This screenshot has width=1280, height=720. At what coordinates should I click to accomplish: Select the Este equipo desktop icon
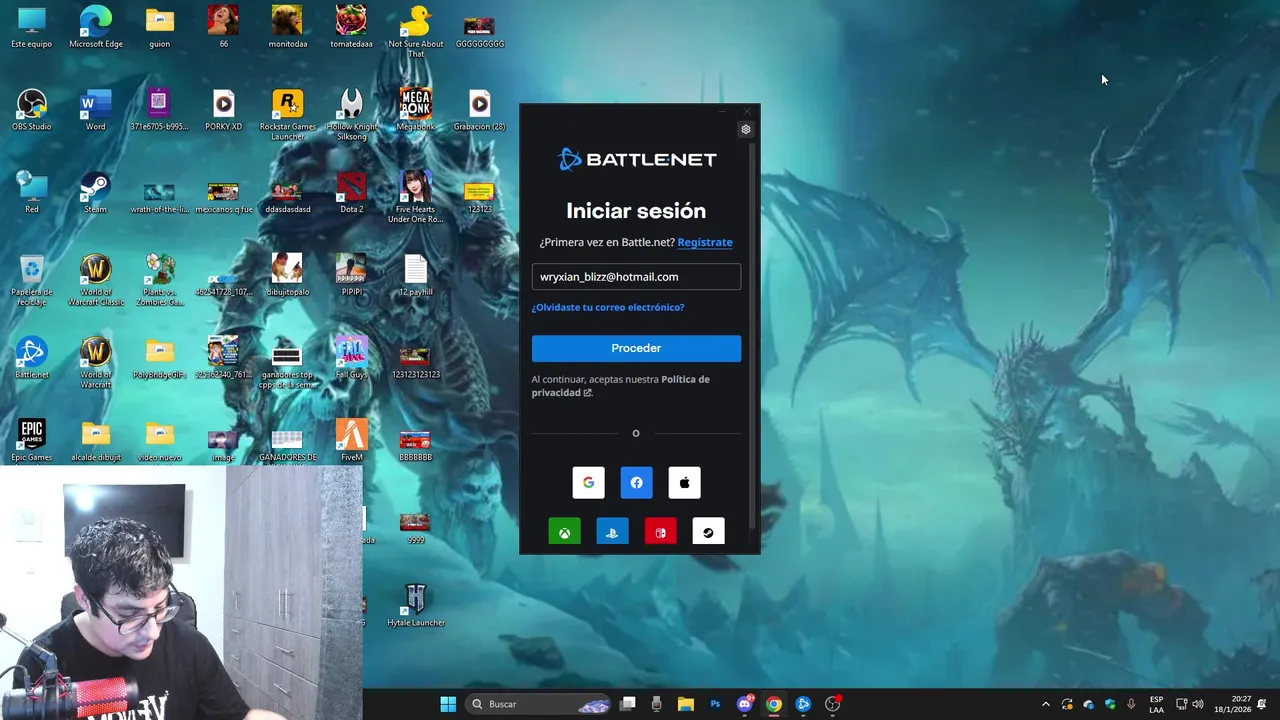tap(32, 28)
